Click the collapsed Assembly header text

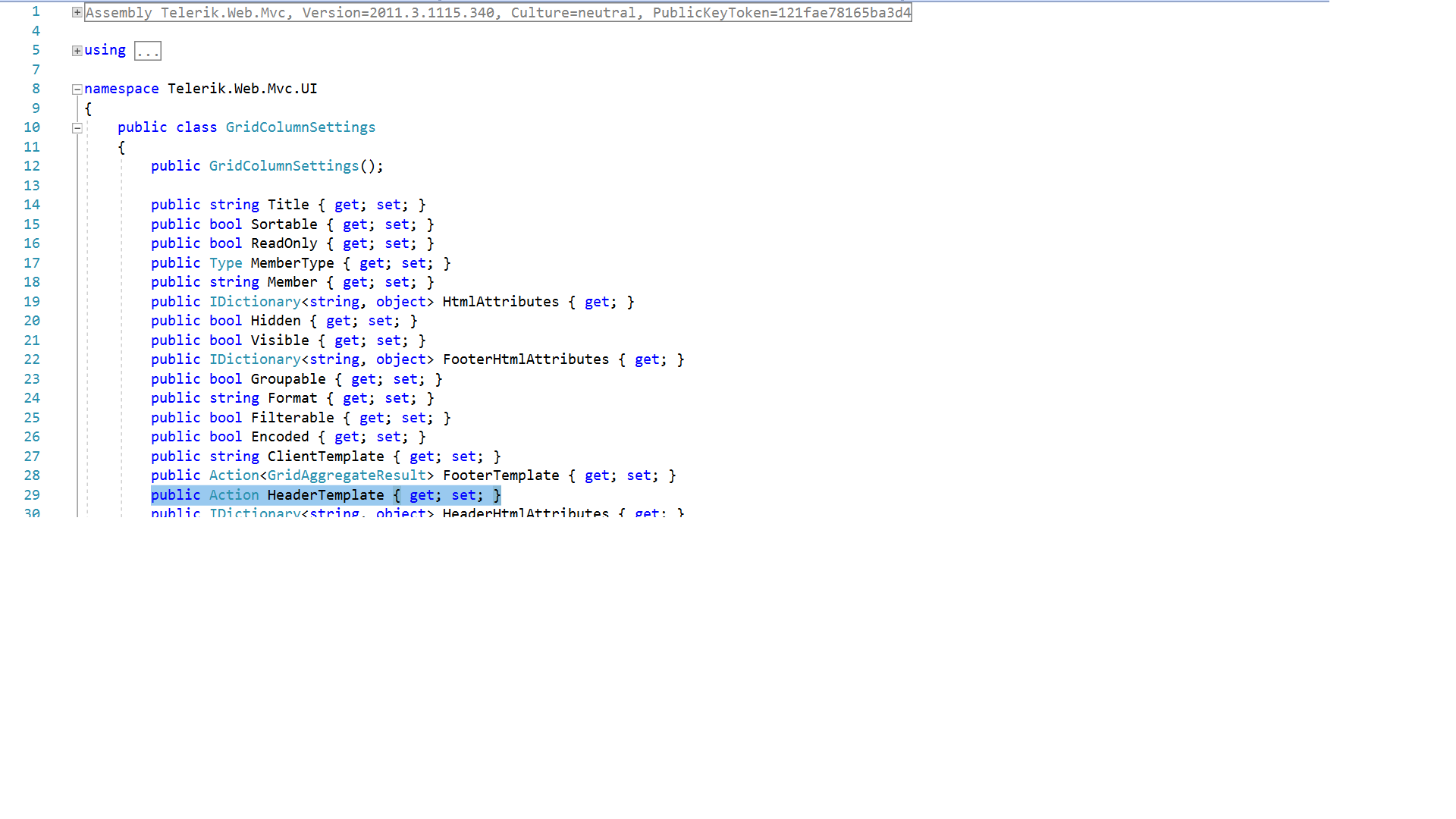coord(497,13)
